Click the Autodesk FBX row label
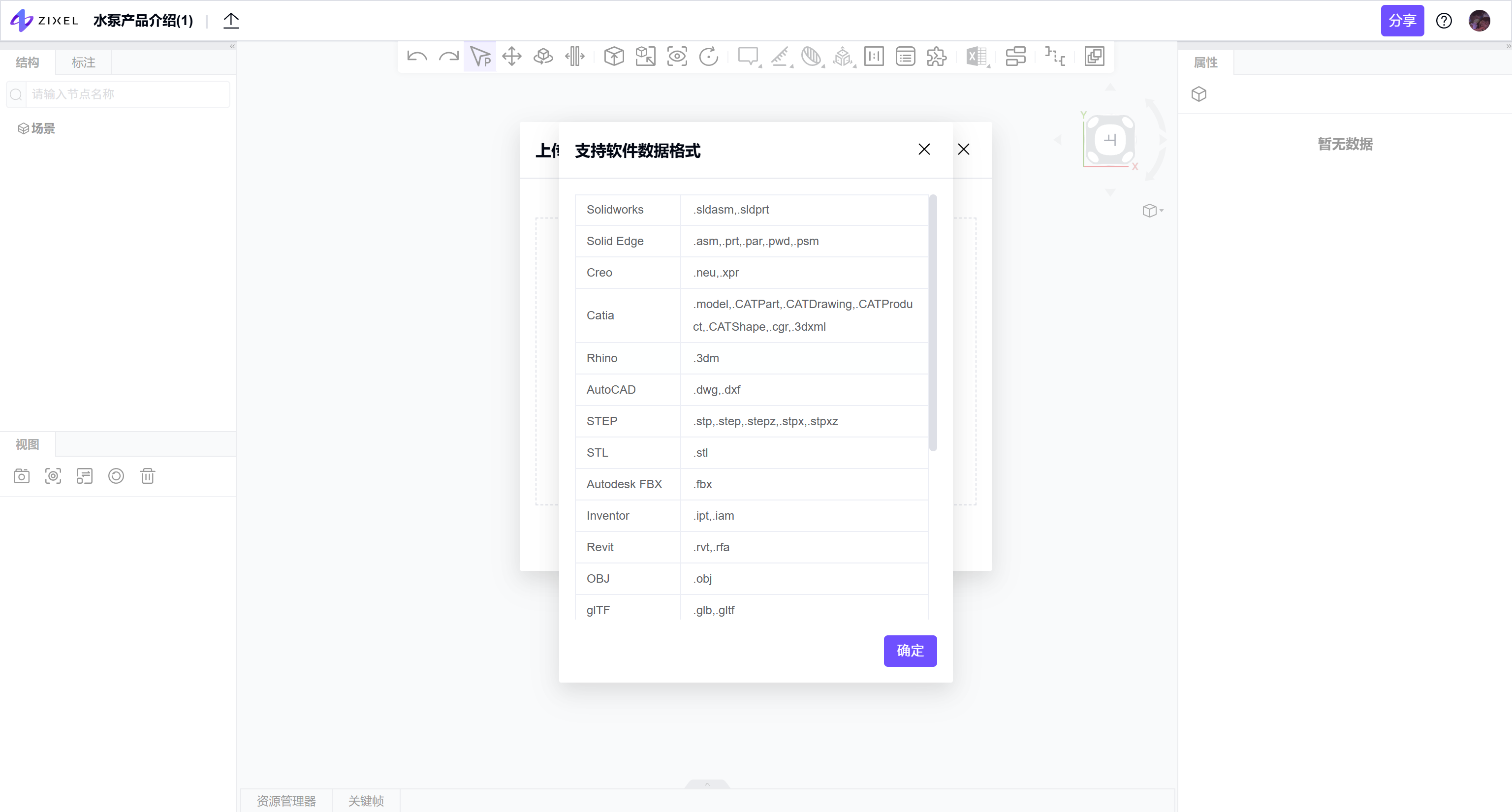Image resolution: width=1512 pixels, height=812 pixels. tap(624, 484)
